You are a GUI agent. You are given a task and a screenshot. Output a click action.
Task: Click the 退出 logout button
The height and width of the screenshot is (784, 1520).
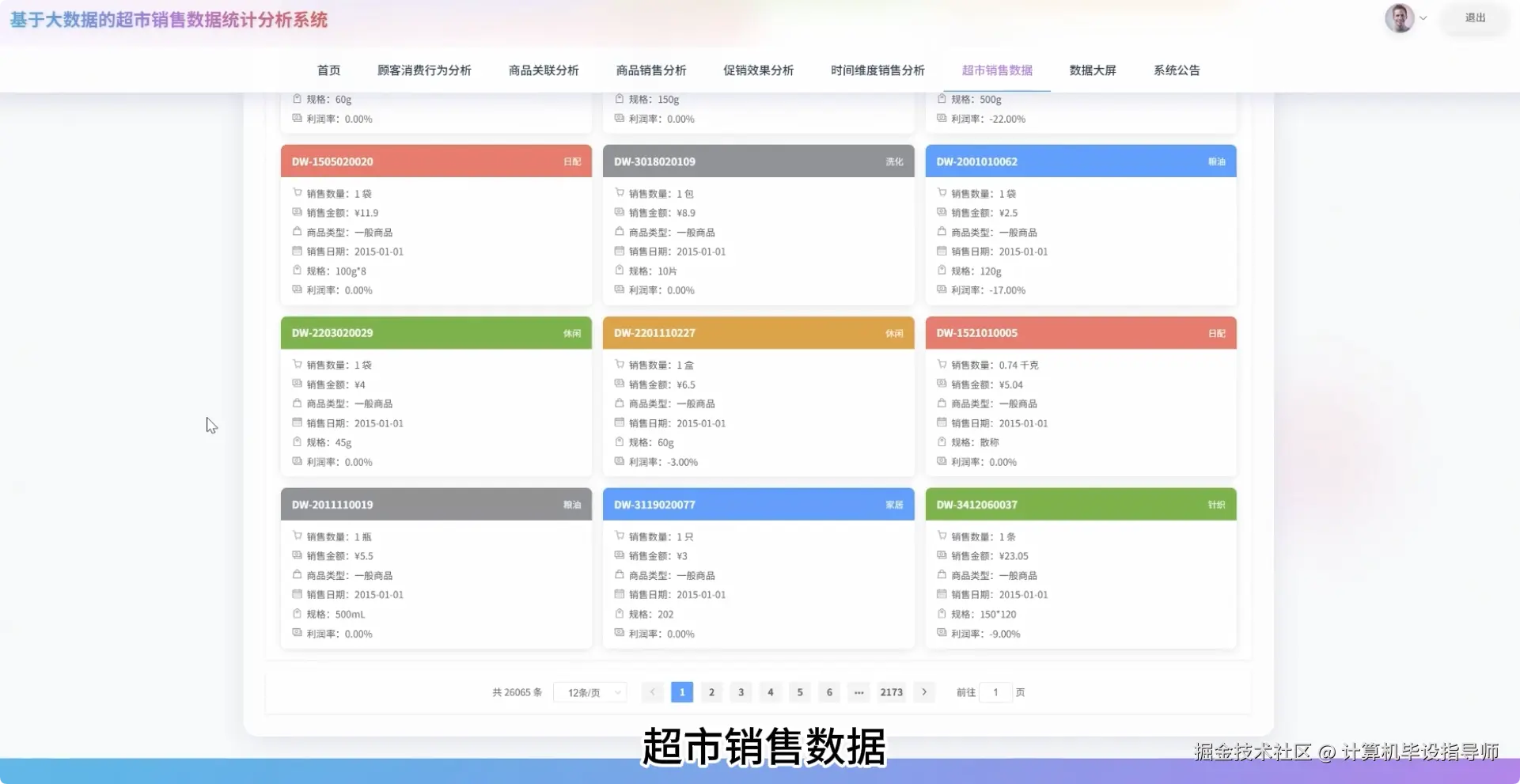[x=1474, y=17]
